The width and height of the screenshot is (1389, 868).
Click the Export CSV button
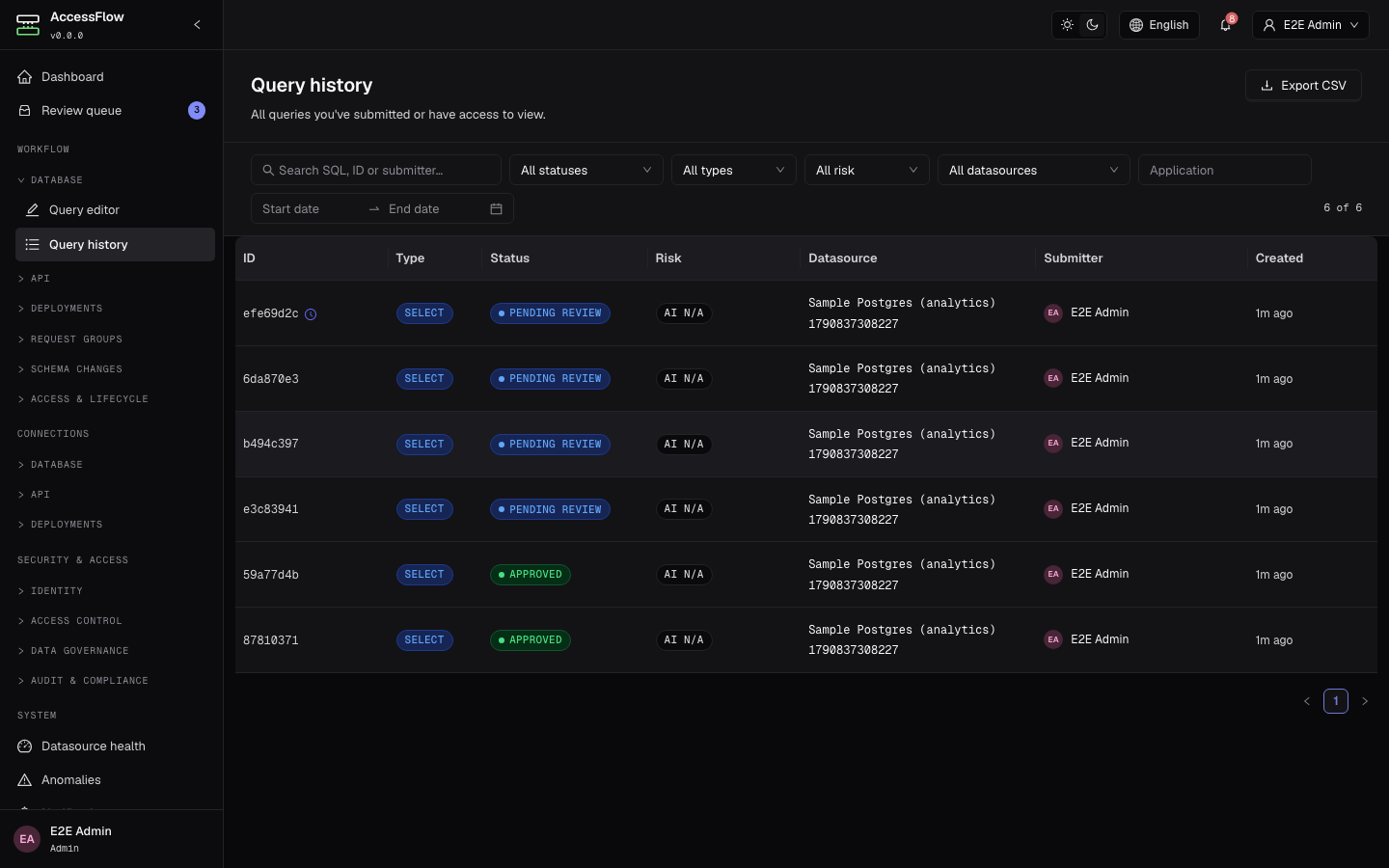(1303, 85)
